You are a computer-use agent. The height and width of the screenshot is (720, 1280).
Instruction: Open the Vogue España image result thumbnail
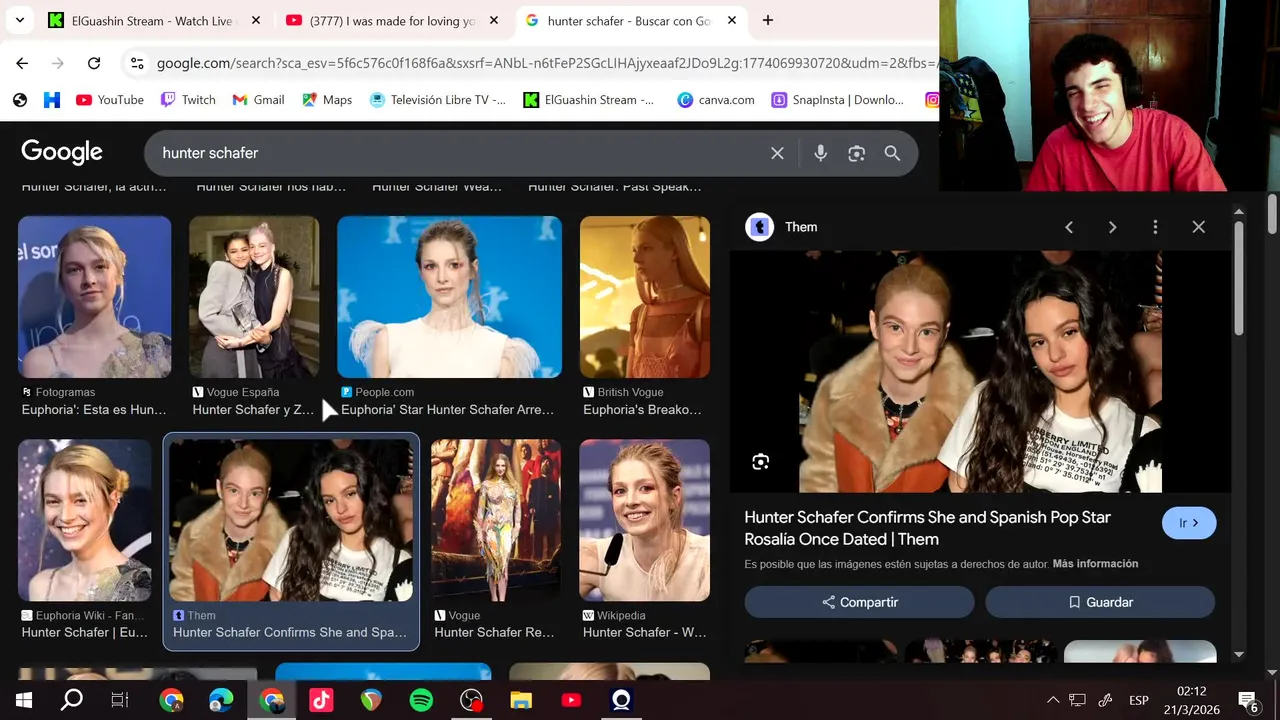click(254, 297)
